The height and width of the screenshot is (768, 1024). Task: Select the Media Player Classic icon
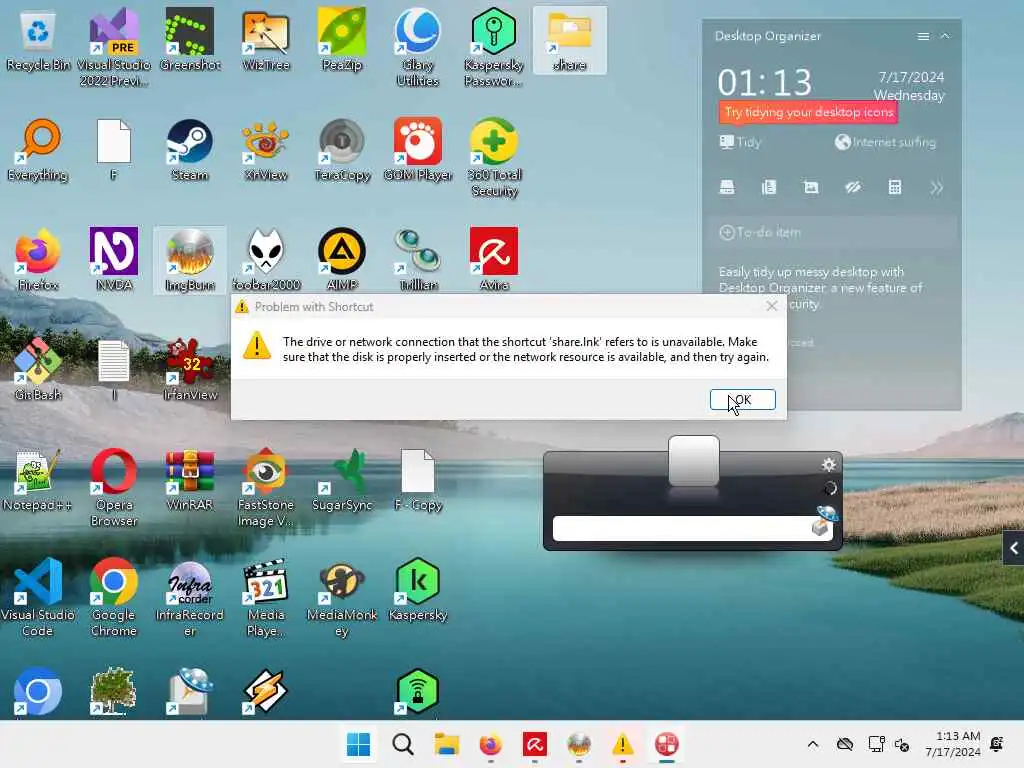(266, 597)
